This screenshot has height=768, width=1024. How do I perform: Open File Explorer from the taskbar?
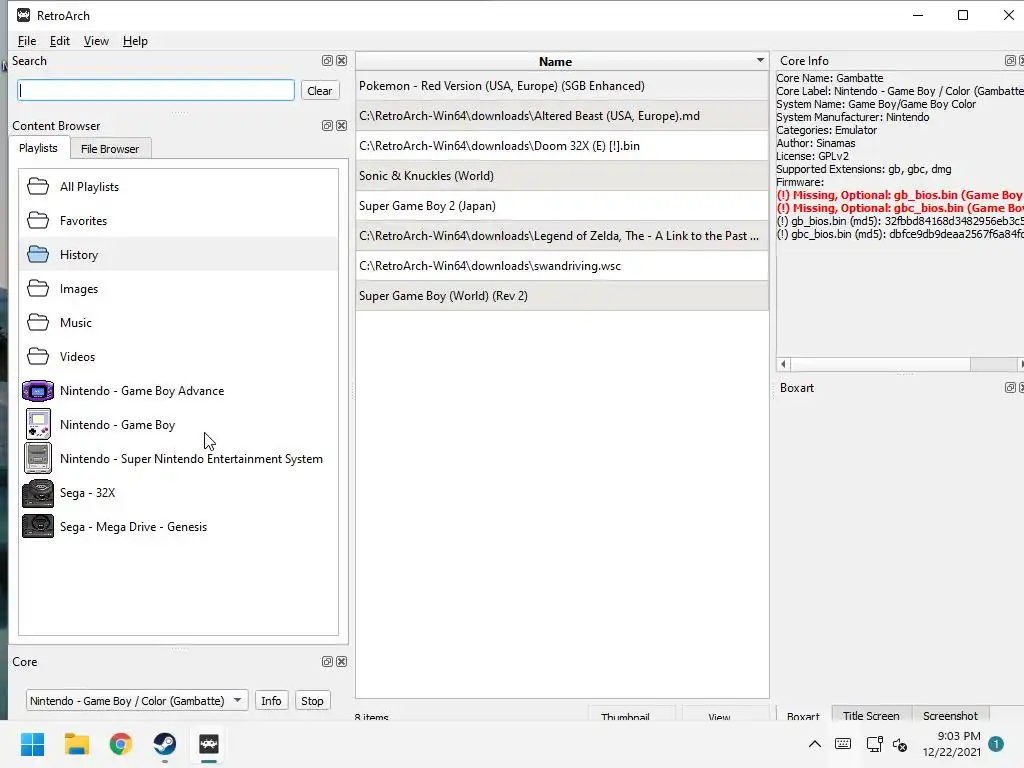pos(76,744)
